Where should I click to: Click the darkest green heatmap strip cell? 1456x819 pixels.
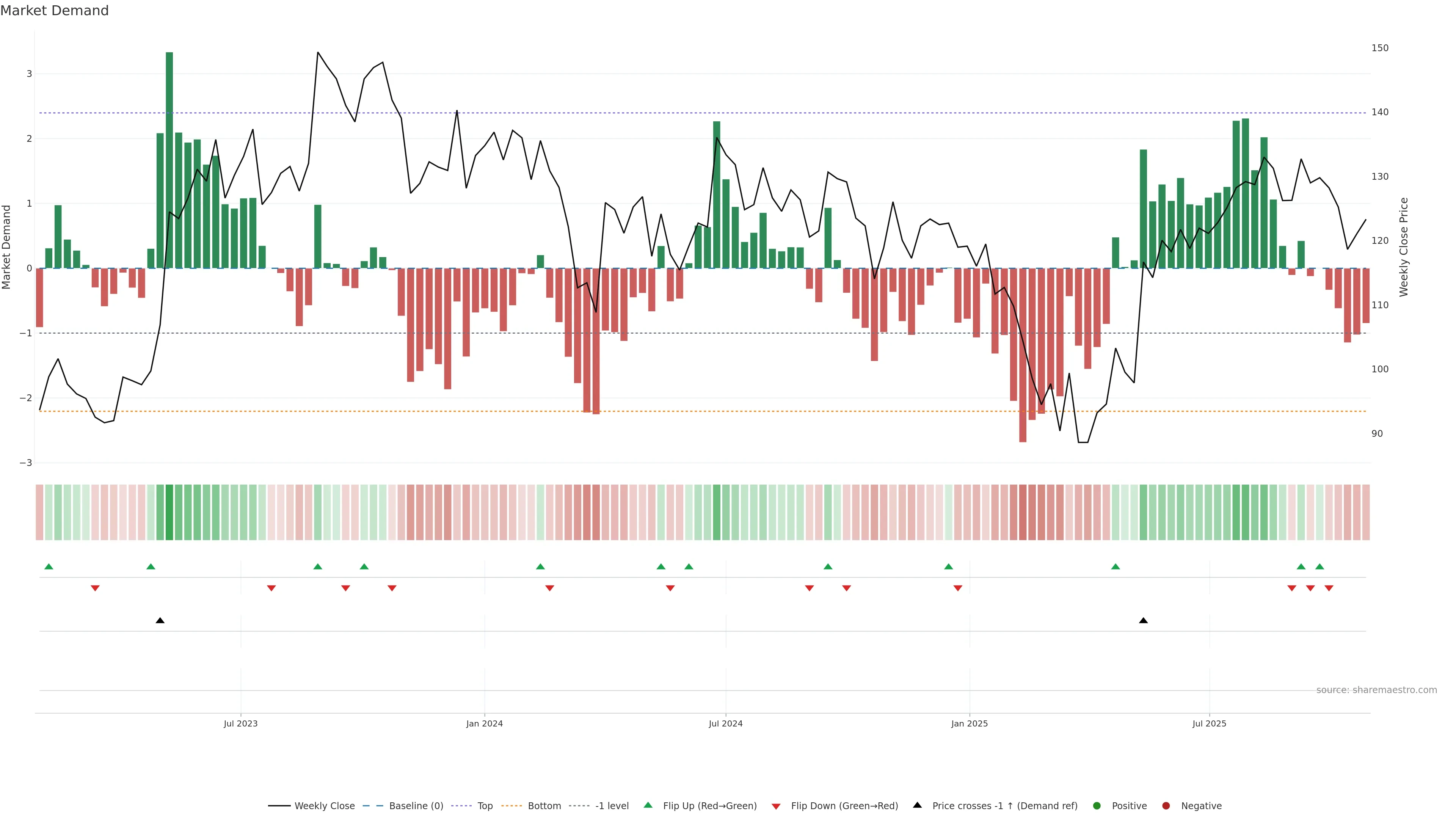coord(169,512)
